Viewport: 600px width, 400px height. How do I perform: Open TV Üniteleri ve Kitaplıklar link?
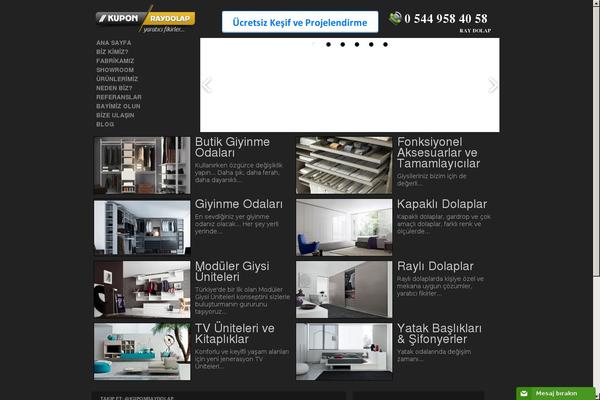click(x=235, y=333)
